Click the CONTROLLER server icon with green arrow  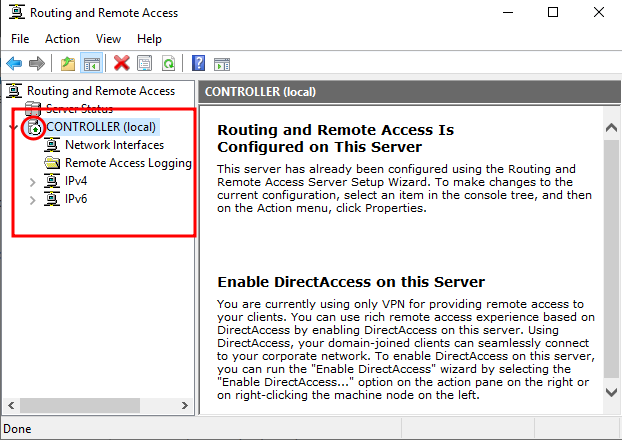click(34, 127)
